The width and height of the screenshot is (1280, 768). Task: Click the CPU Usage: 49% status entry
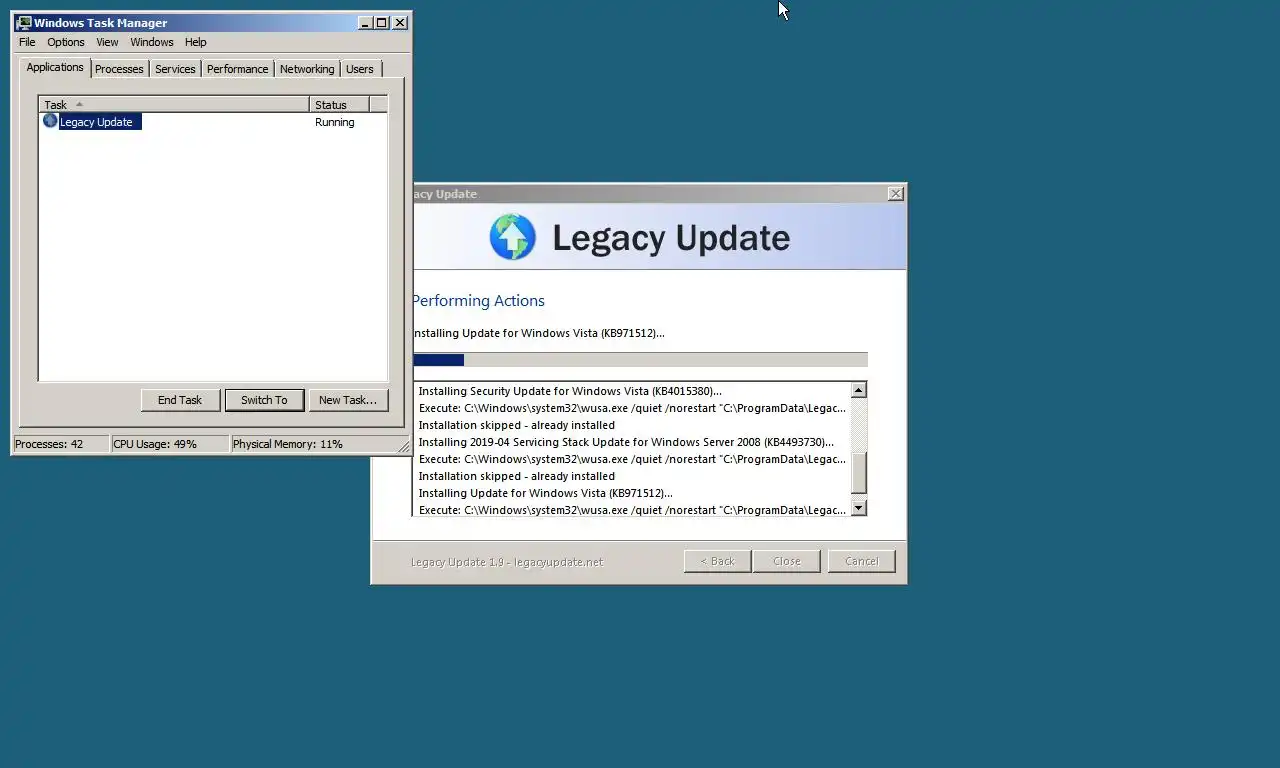point(170,444)
